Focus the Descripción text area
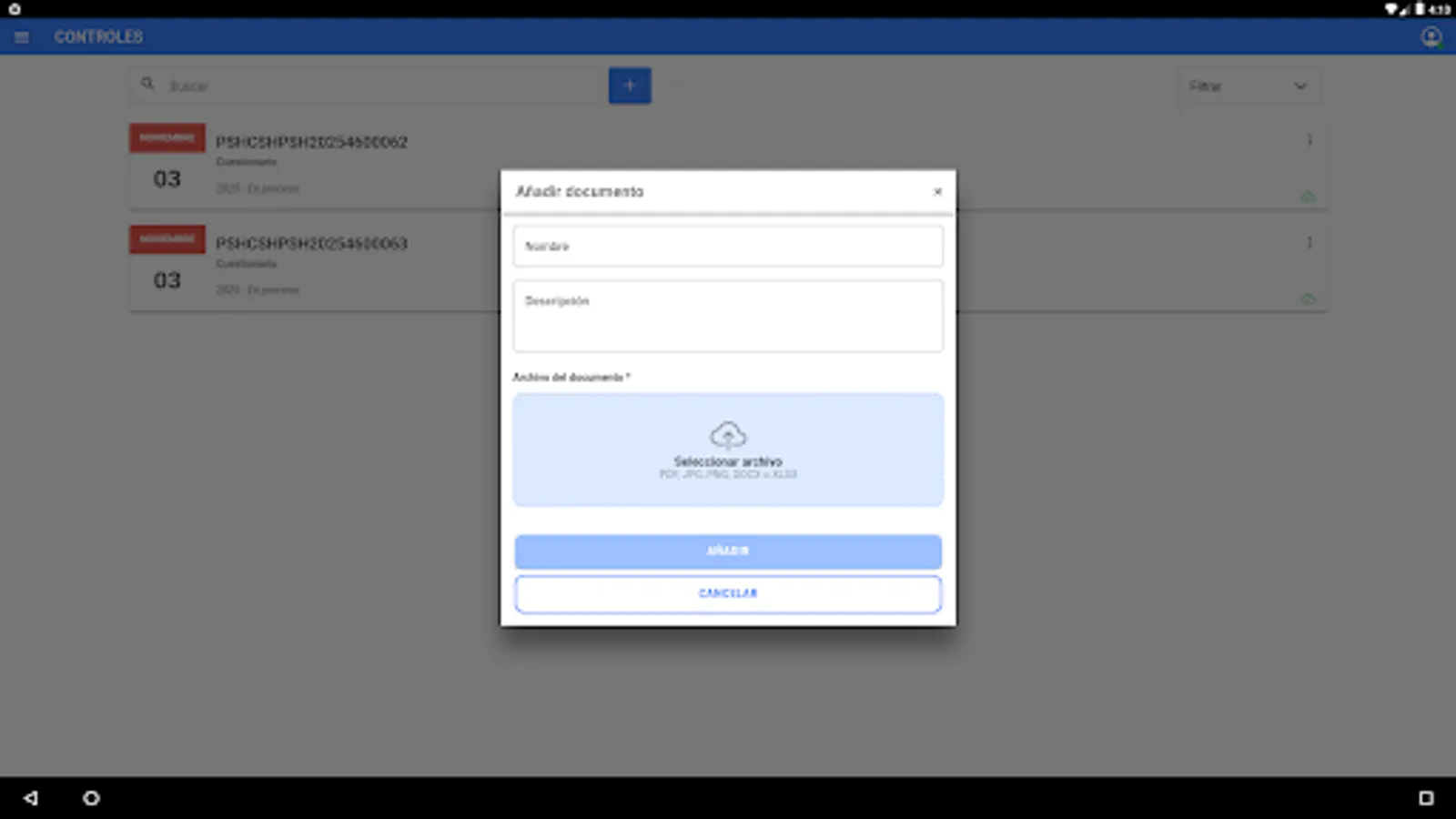This screenshot has height=819, width=1456. click(728, 316)
